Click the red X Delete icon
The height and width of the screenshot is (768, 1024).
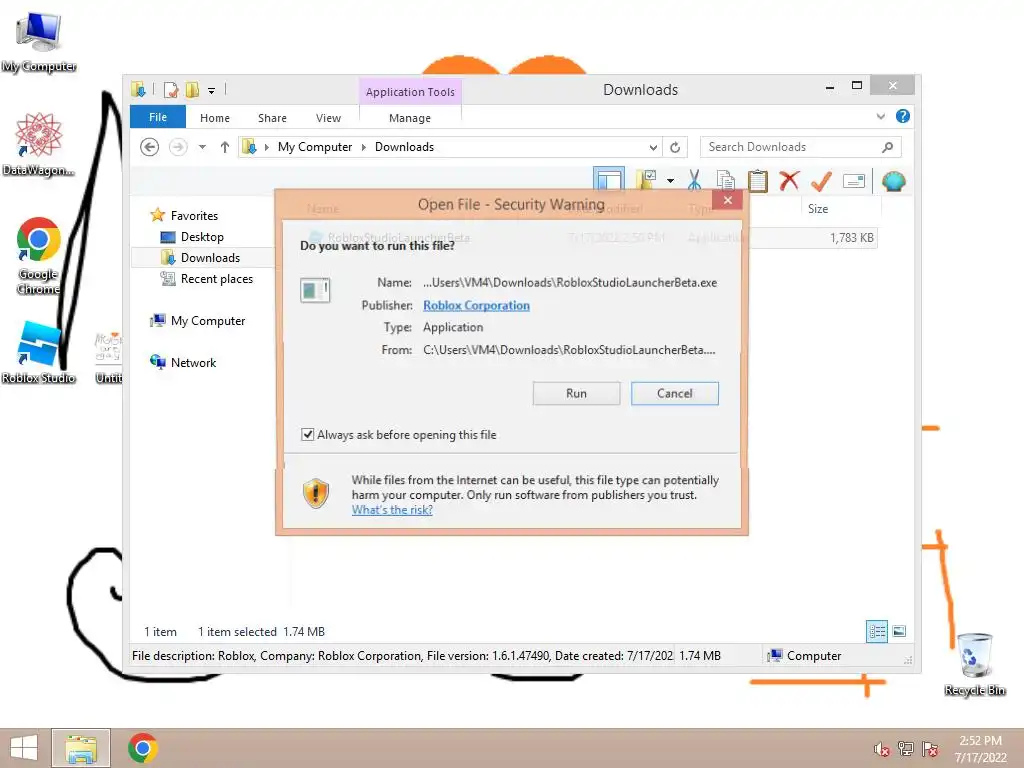[x=790, y=180]
